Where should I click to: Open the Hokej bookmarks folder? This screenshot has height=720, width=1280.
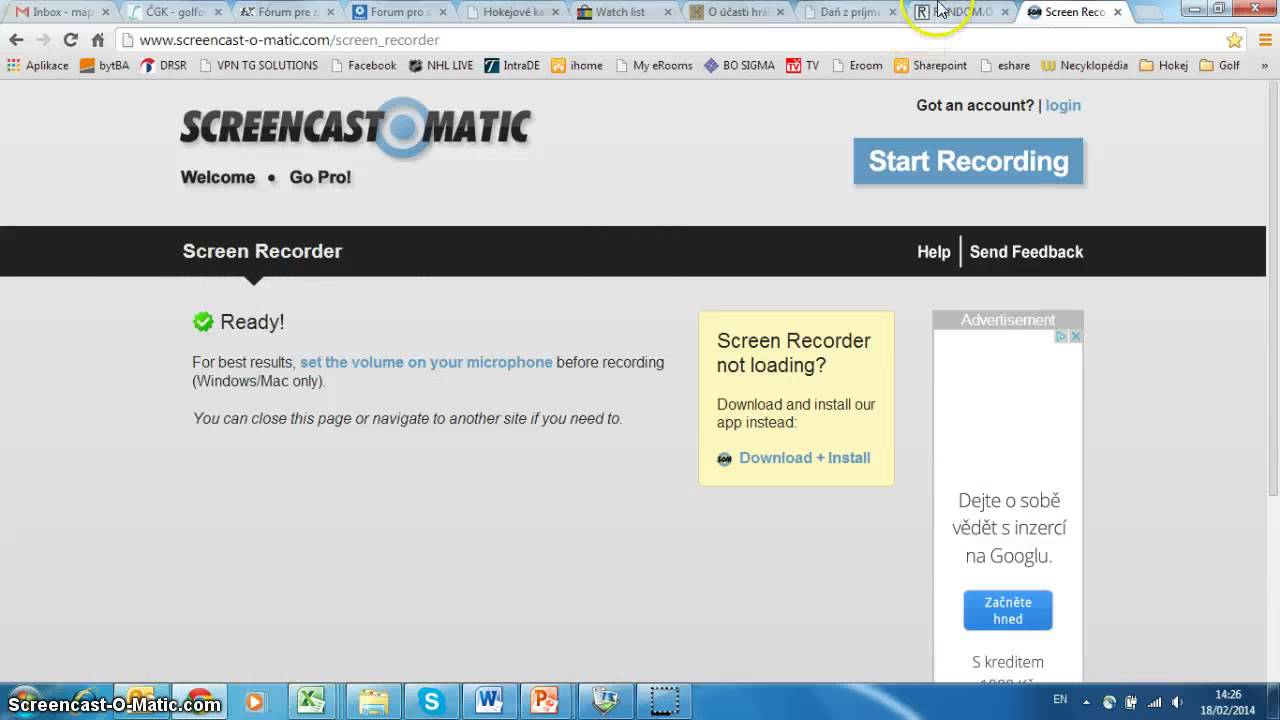[1163, 66]
